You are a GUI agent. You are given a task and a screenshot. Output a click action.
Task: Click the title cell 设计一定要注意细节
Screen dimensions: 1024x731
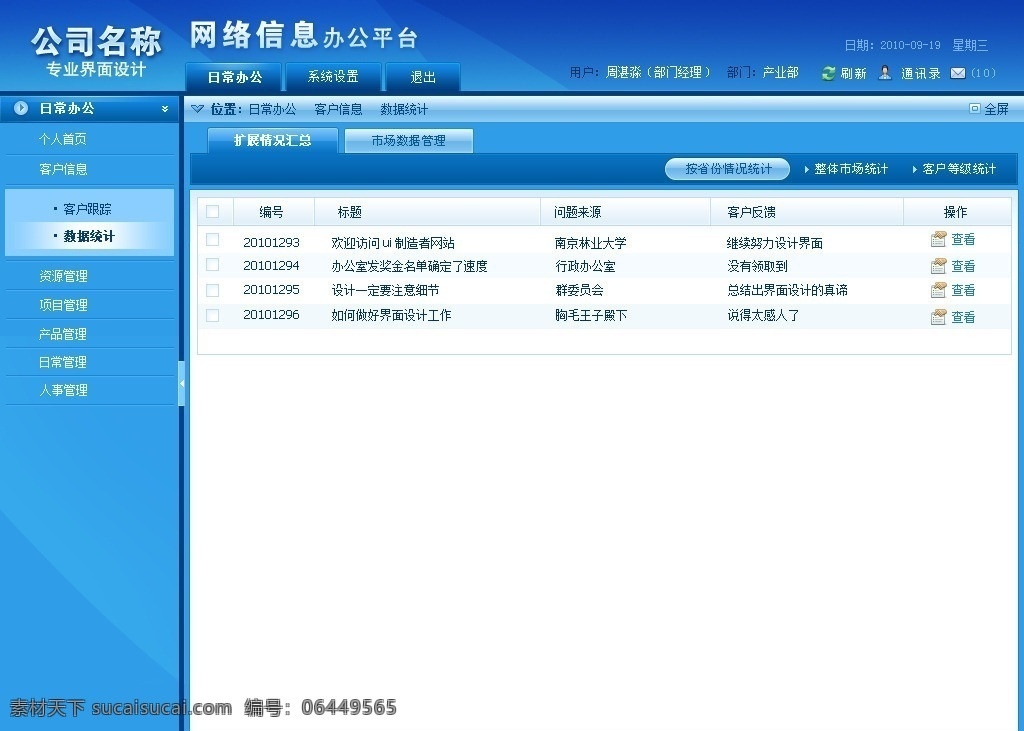(x=385, y=290)
